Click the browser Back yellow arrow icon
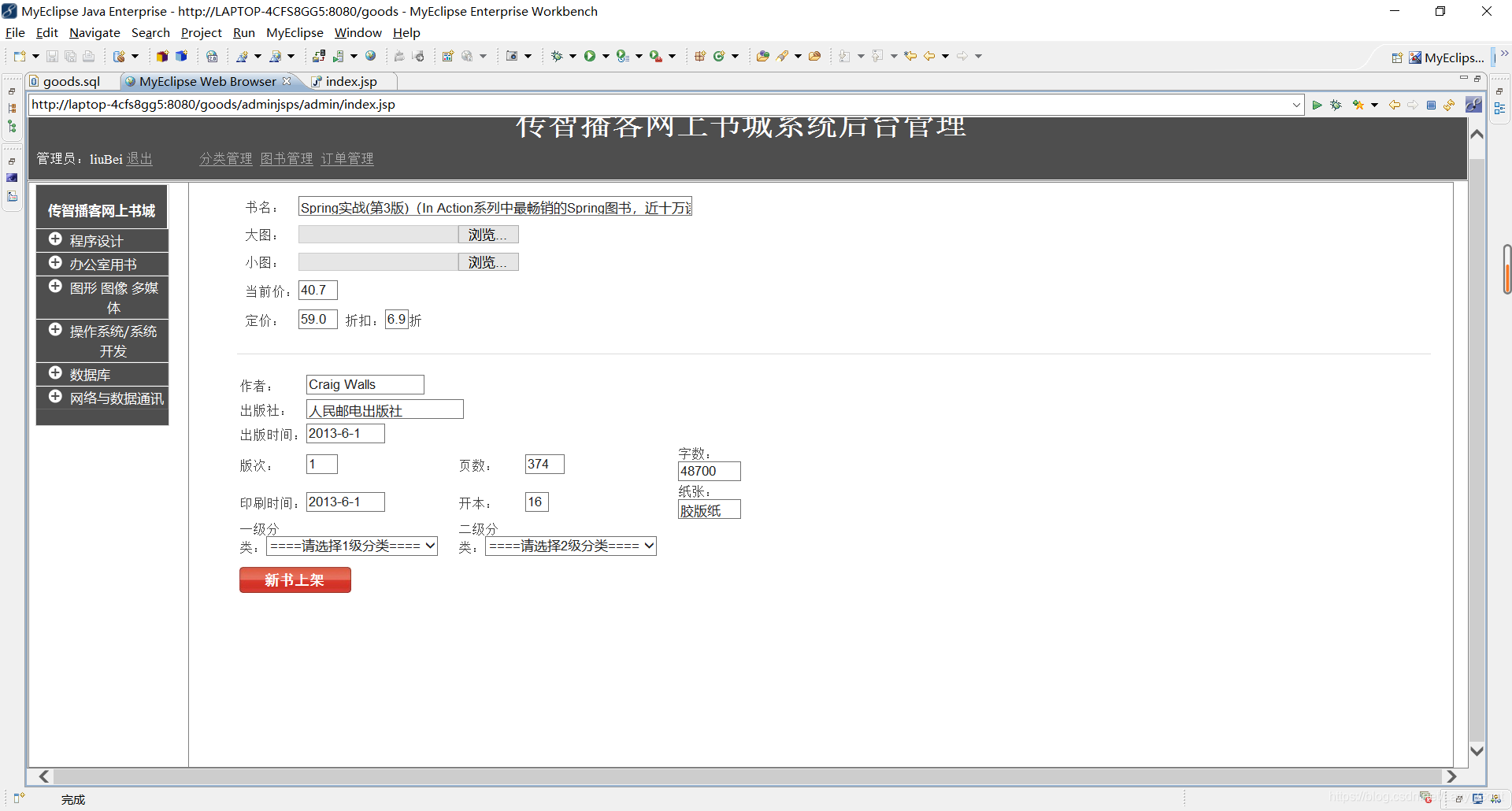 pos(1395,105)
